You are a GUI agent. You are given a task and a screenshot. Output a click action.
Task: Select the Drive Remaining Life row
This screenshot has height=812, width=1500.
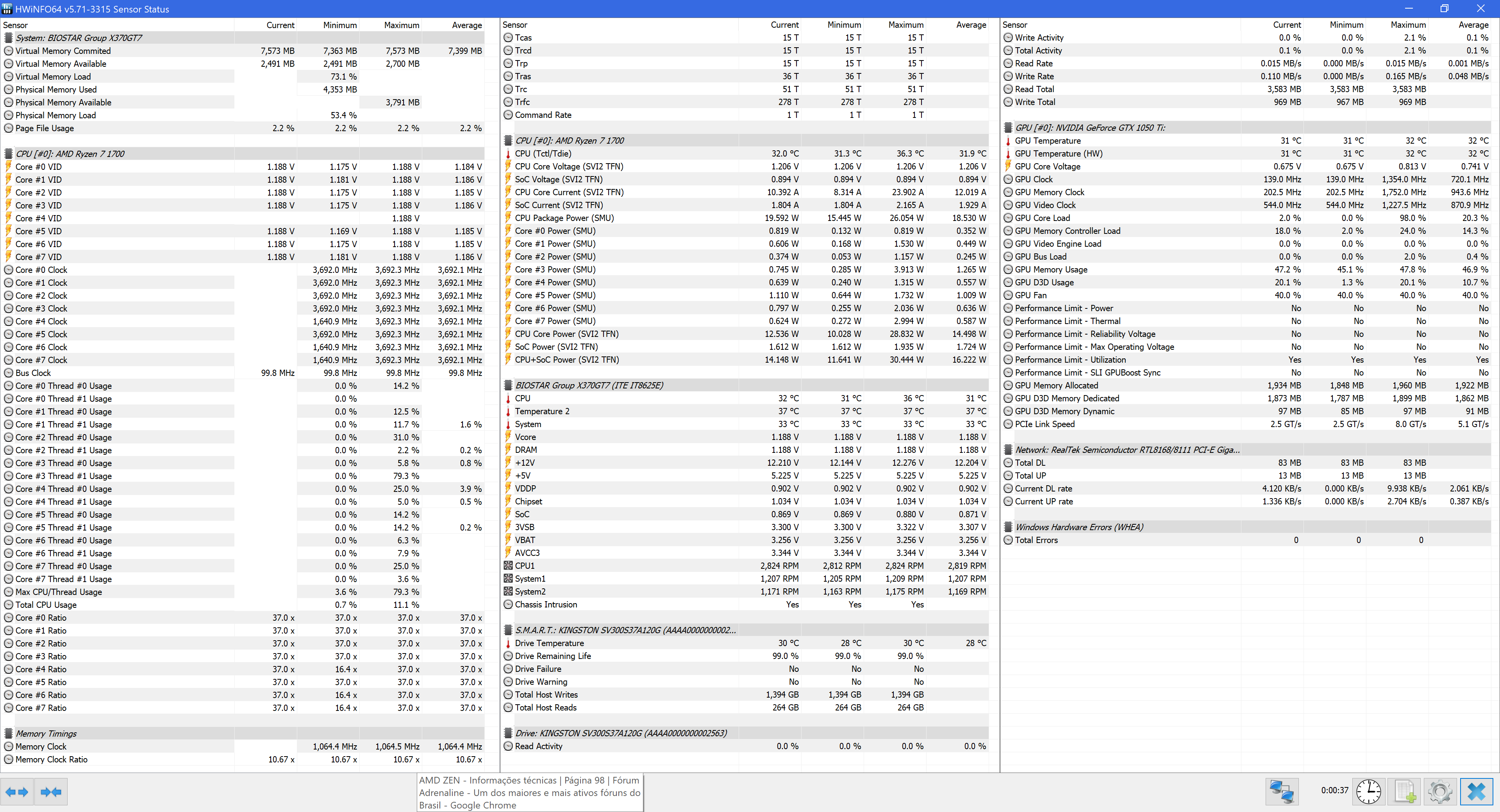pos(745,656)
